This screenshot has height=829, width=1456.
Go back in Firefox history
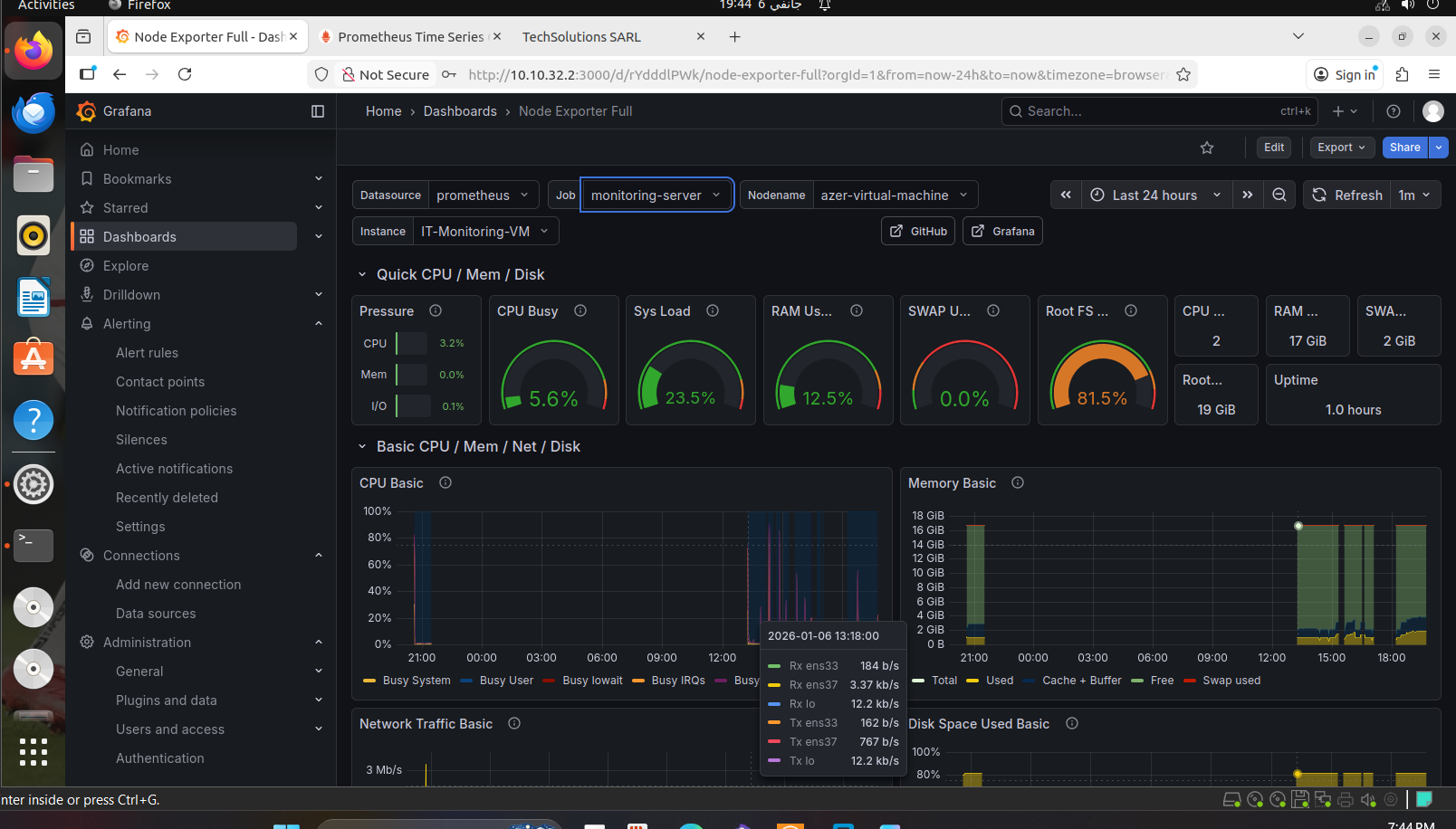pos(120,74)
